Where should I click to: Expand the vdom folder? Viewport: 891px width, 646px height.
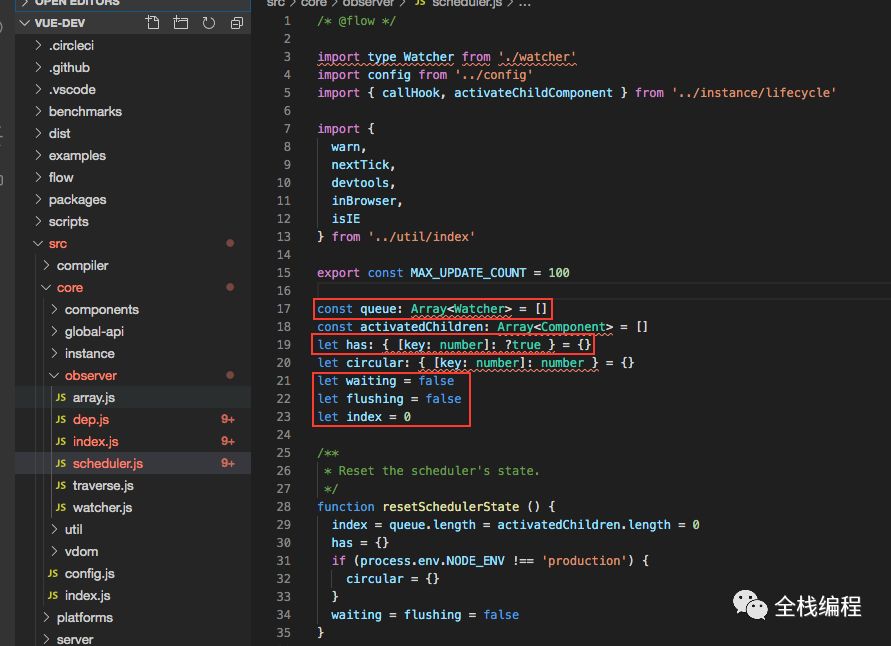click(x=54, y=551)
